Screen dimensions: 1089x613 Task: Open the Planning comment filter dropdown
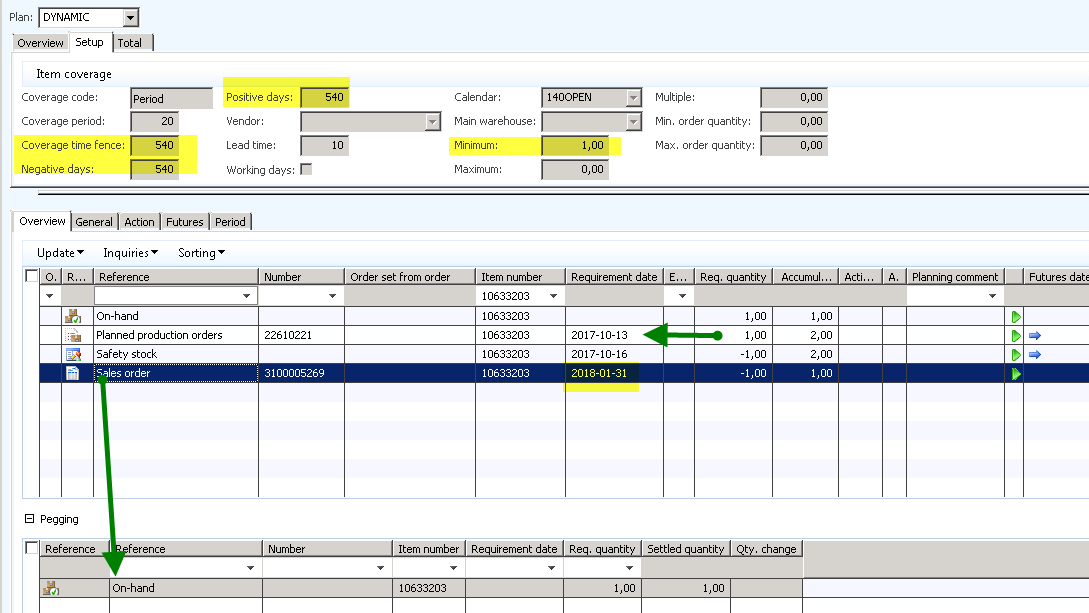(992, 296)
